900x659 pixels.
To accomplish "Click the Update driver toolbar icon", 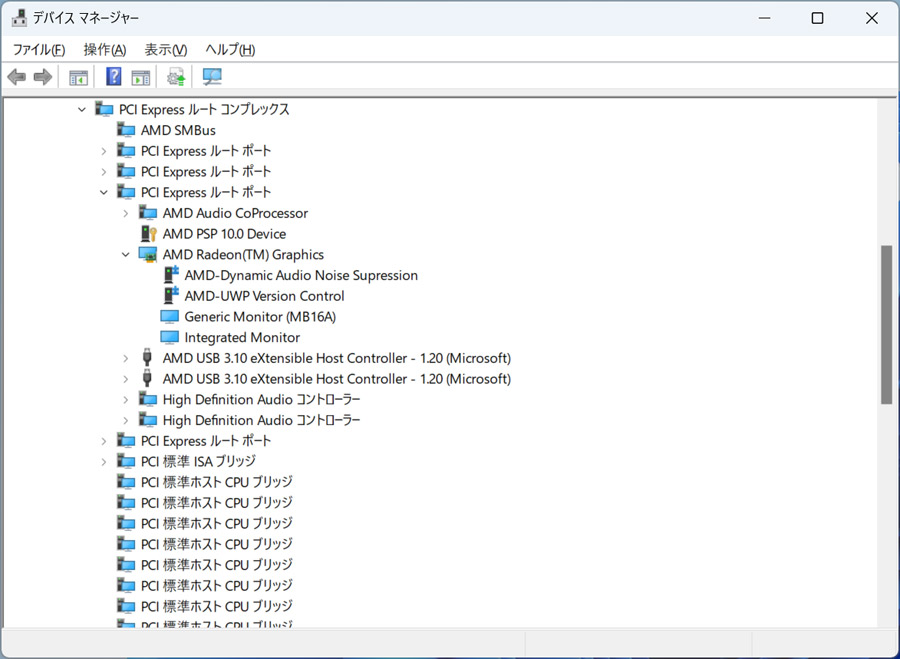I will pos(176,76).
